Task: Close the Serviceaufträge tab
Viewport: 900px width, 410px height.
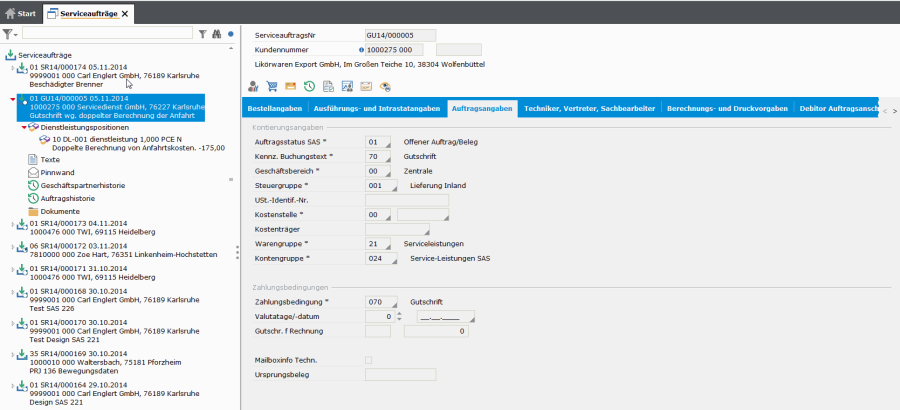Action: pos(125,14)
